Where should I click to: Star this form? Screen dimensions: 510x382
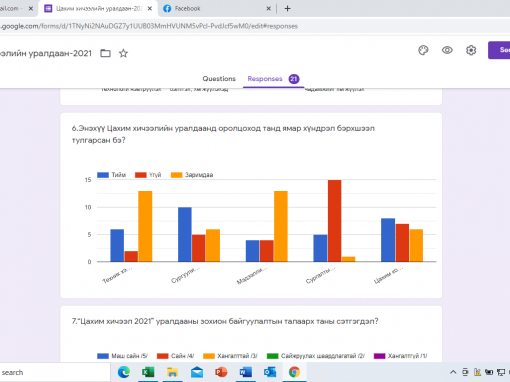[123, 53]
